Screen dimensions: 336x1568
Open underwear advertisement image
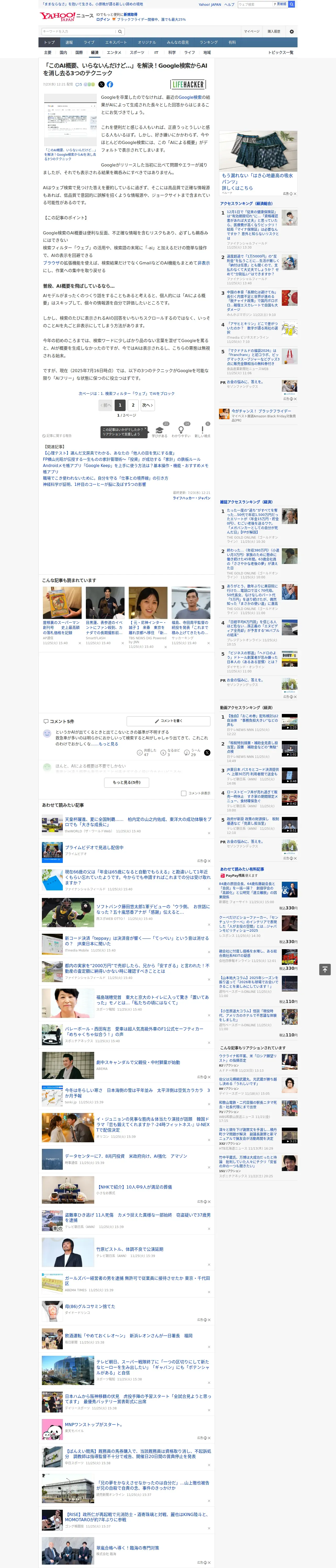[x=259, y=152]
